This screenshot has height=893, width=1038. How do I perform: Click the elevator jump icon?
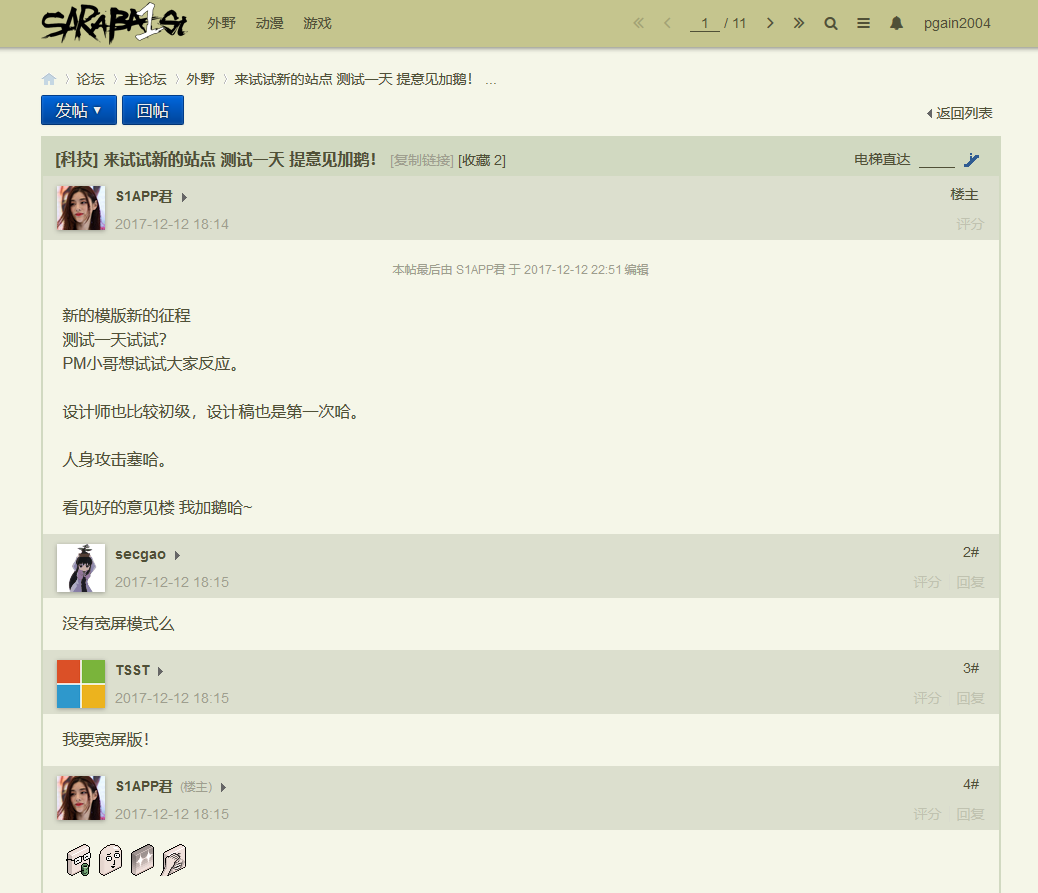tap(971, 160)
